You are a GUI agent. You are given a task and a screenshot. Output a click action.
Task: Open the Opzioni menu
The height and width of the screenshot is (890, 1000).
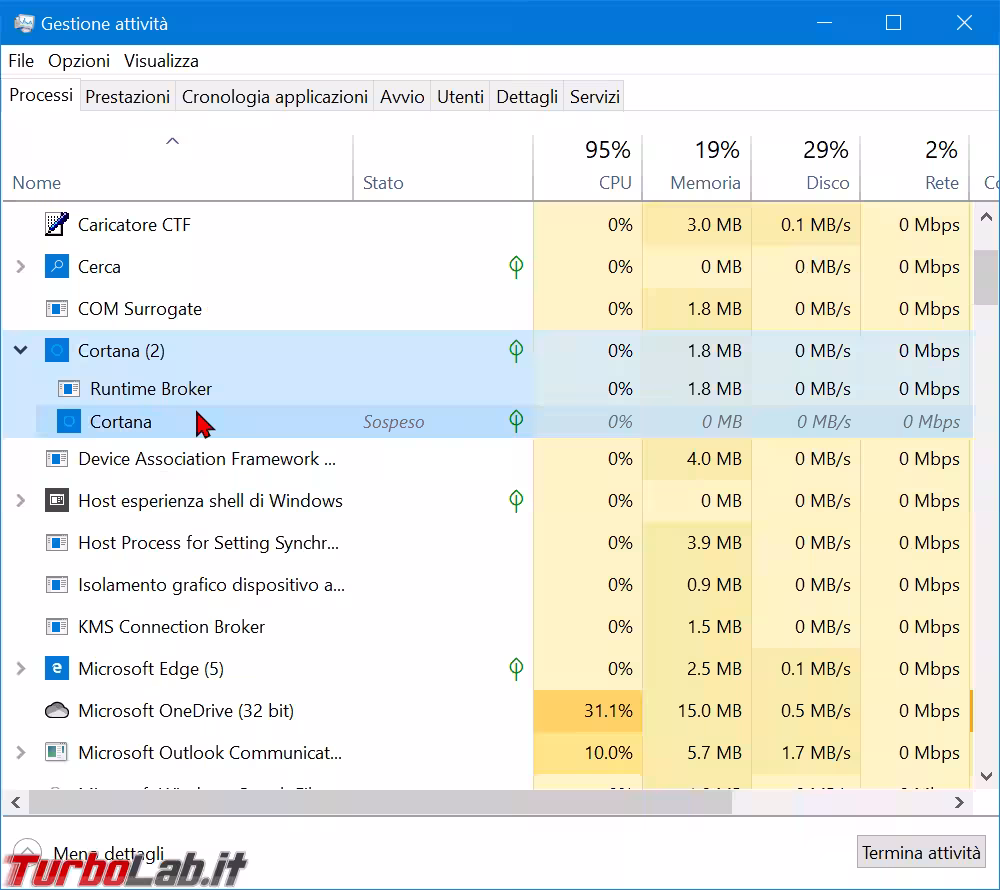(79, 61)
